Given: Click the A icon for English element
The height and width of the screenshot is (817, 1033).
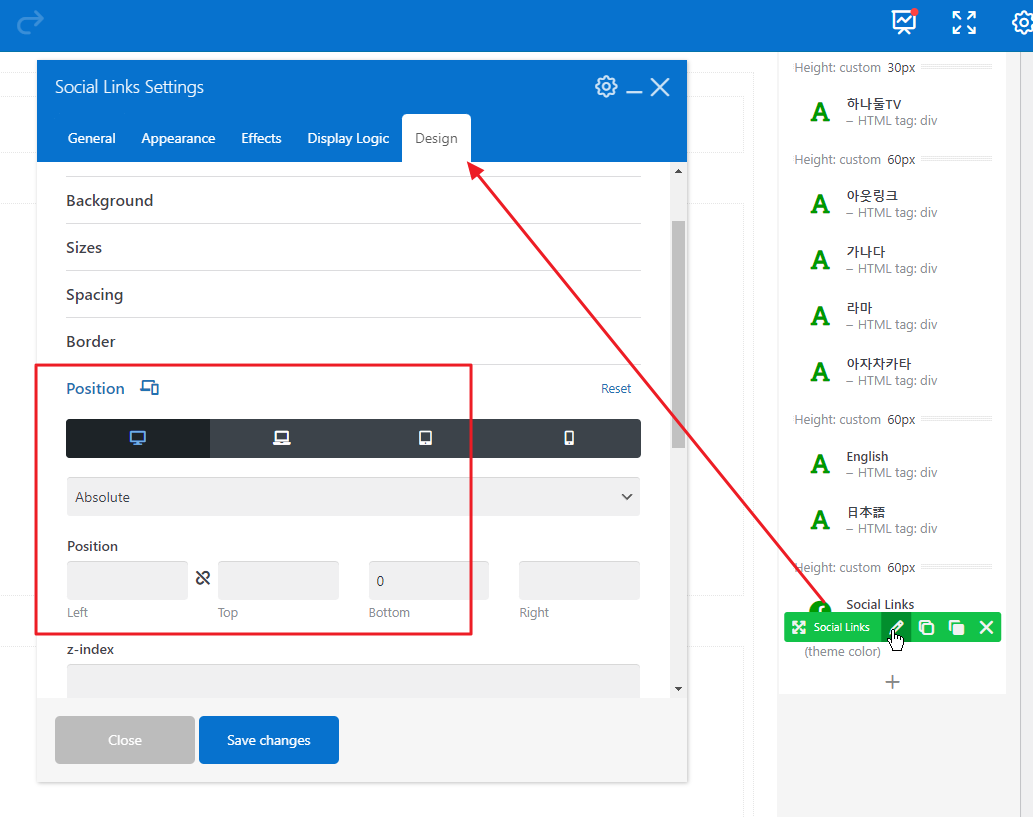Looking at the screenshot, I should click(x=820, y=464).
